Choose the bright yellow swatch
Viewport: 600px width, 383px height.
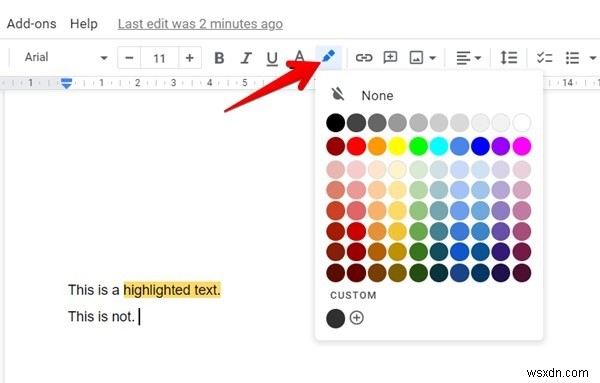[398, 146]
